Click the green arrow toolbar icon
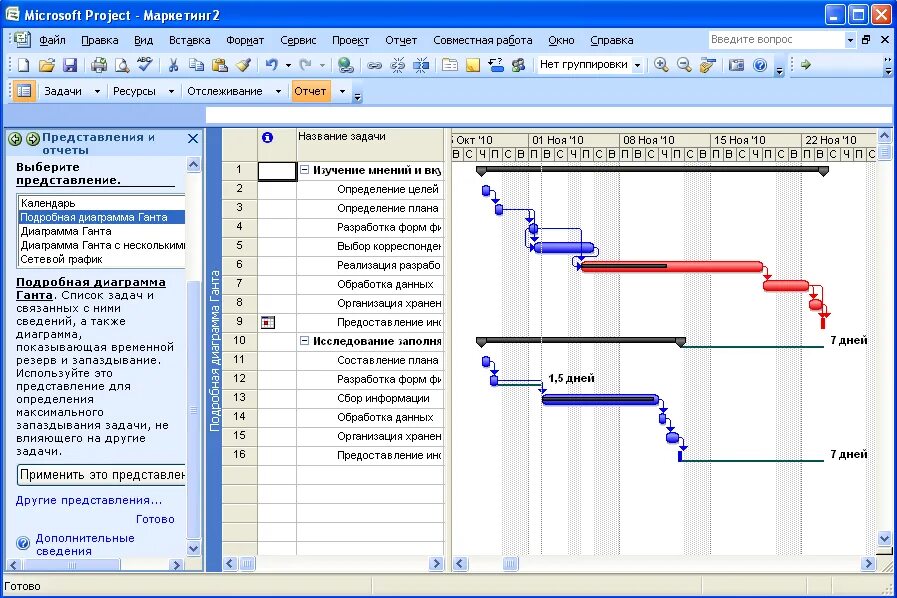 806,65
